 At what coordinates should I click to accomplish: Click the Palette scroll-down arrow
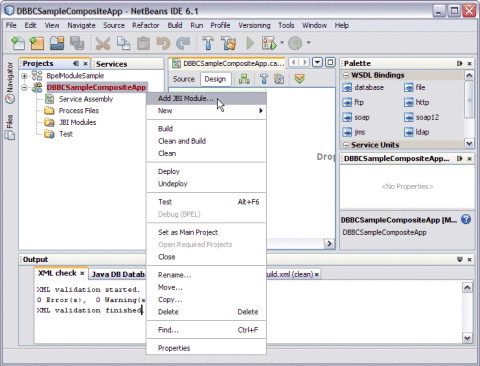coord(469,144)
